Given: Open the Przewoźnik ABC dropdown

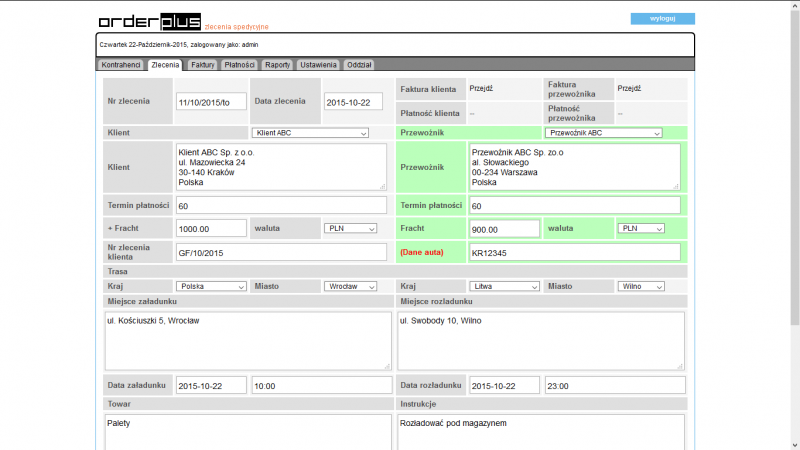Looking at the screenshot, I should 604,133.
